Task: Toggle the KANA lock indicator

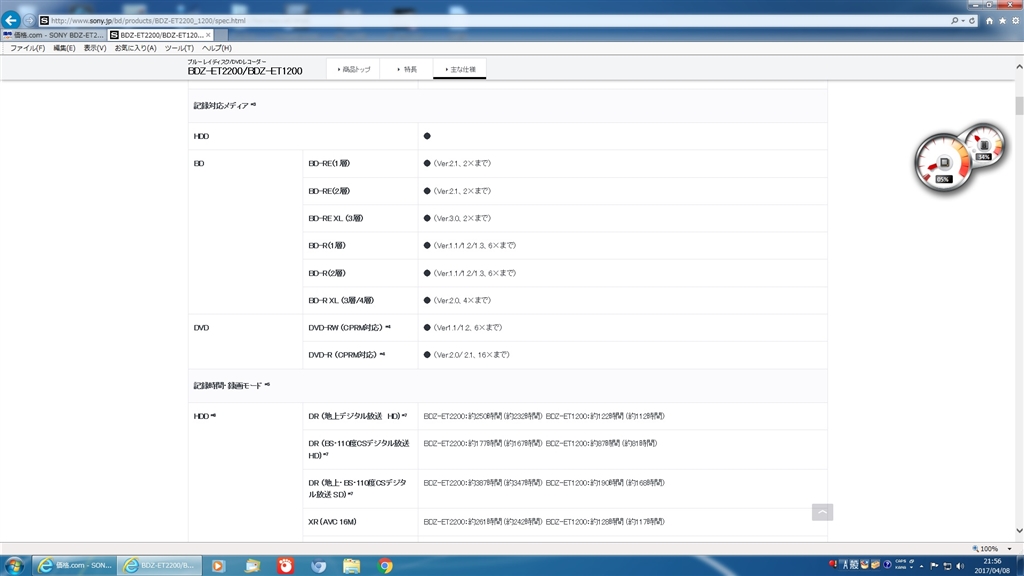Action: 901,568
